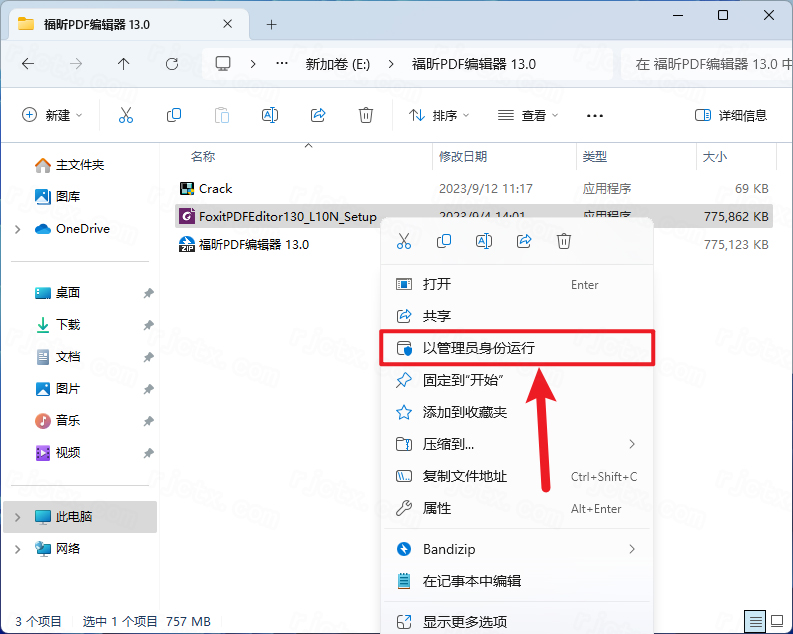Open 音乐 in the navigation pane
The image size is (793, 634).
pos(57,421)
